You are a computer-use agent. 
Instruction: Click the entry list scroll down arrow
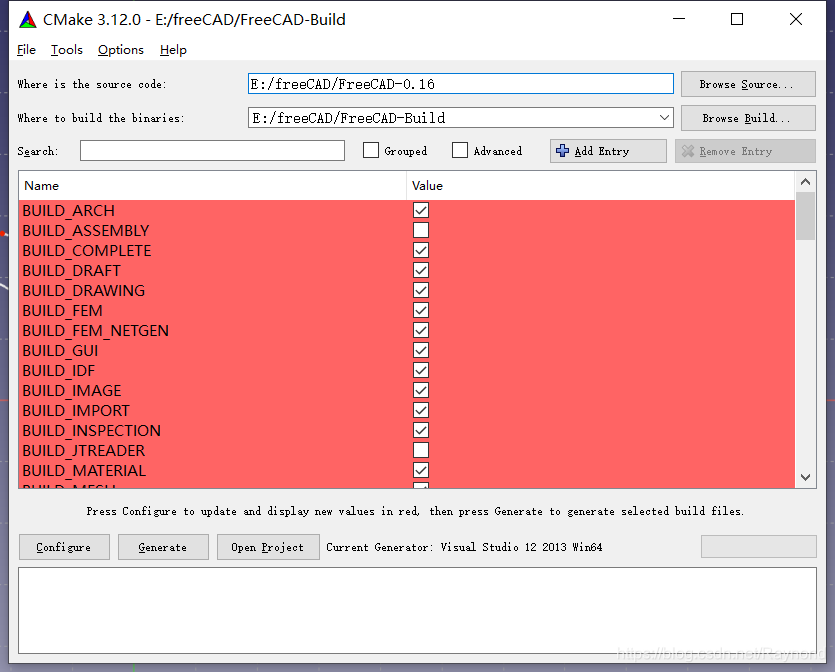[805, 477]
